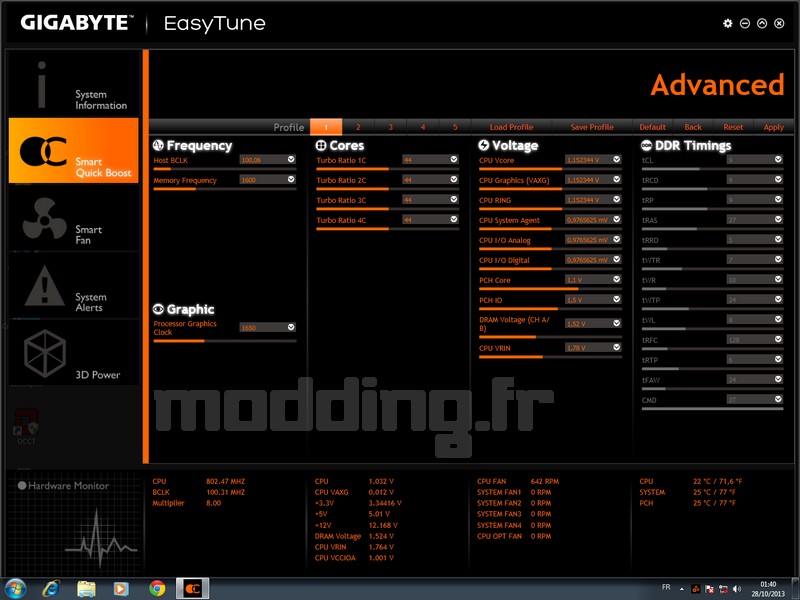Launch Google Chrome from taskbar
Screen dimensions: 800x600
[x=157, y=589]
